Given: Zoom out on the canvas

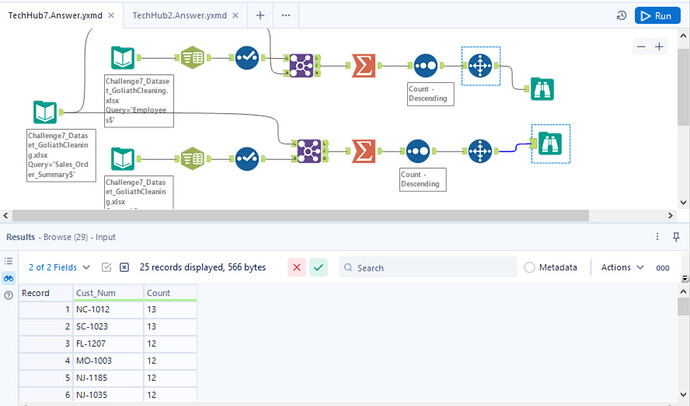Looking at the screenshot, I should [641, 47].
